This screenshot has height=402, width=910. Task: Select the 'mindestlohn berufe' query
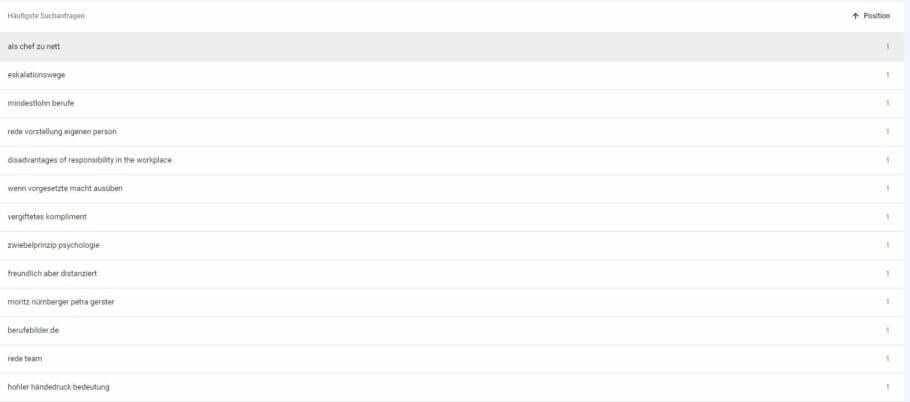pos(40,103)
